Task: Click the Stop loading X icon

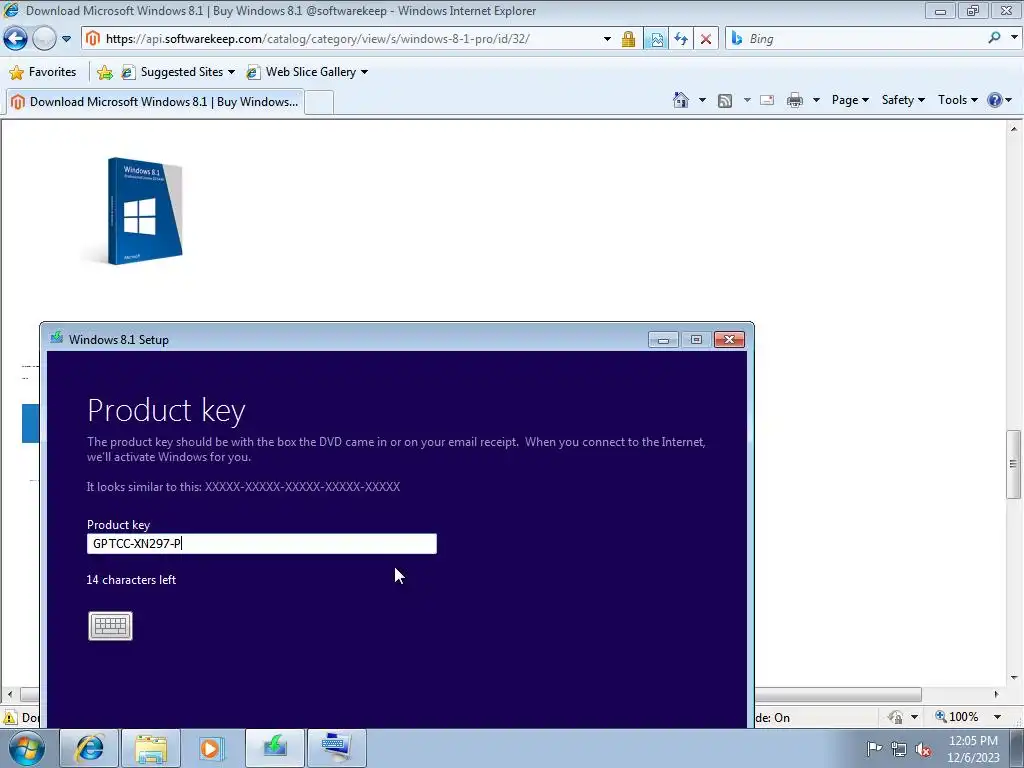Action: click(x=706, y=39)
